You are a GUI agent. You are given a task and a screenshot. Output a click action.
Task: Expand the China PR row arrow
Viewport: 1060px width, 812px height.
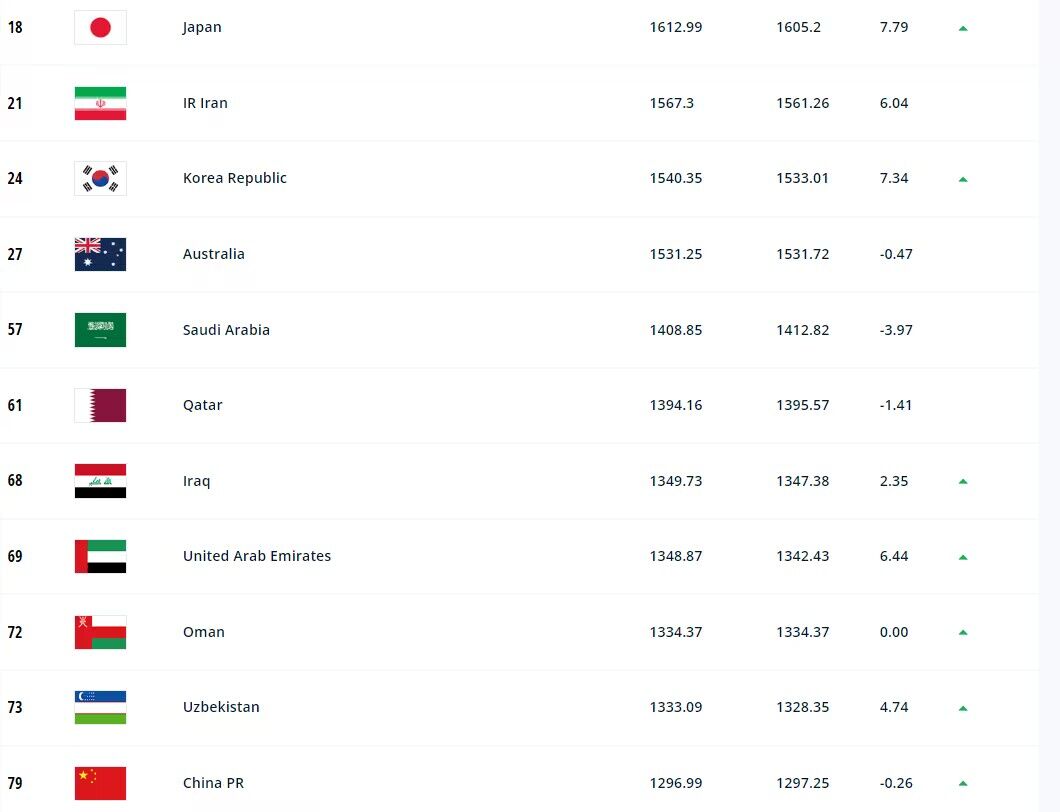963,783
